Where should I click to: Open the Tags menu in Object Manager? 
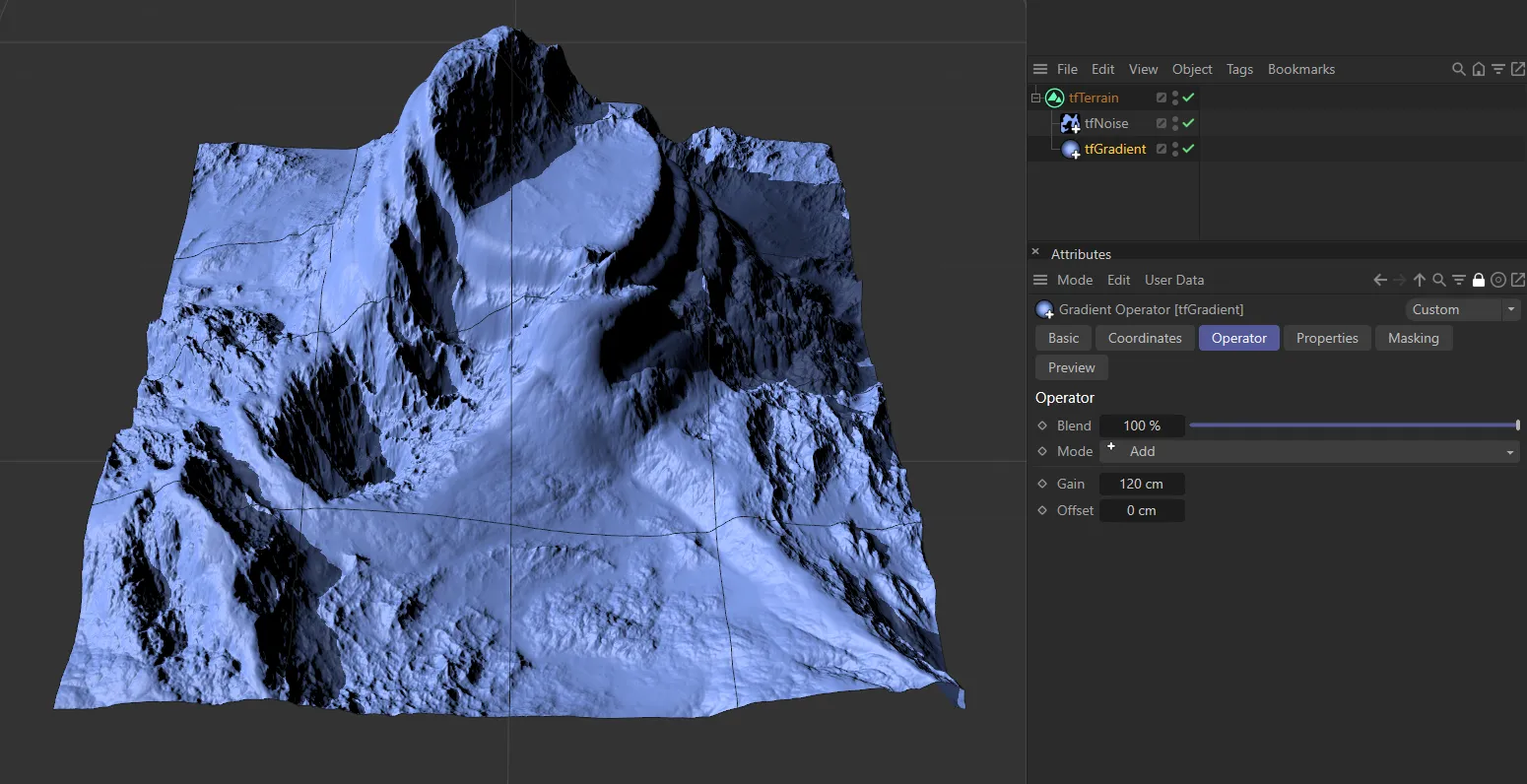click(1239, 69)
